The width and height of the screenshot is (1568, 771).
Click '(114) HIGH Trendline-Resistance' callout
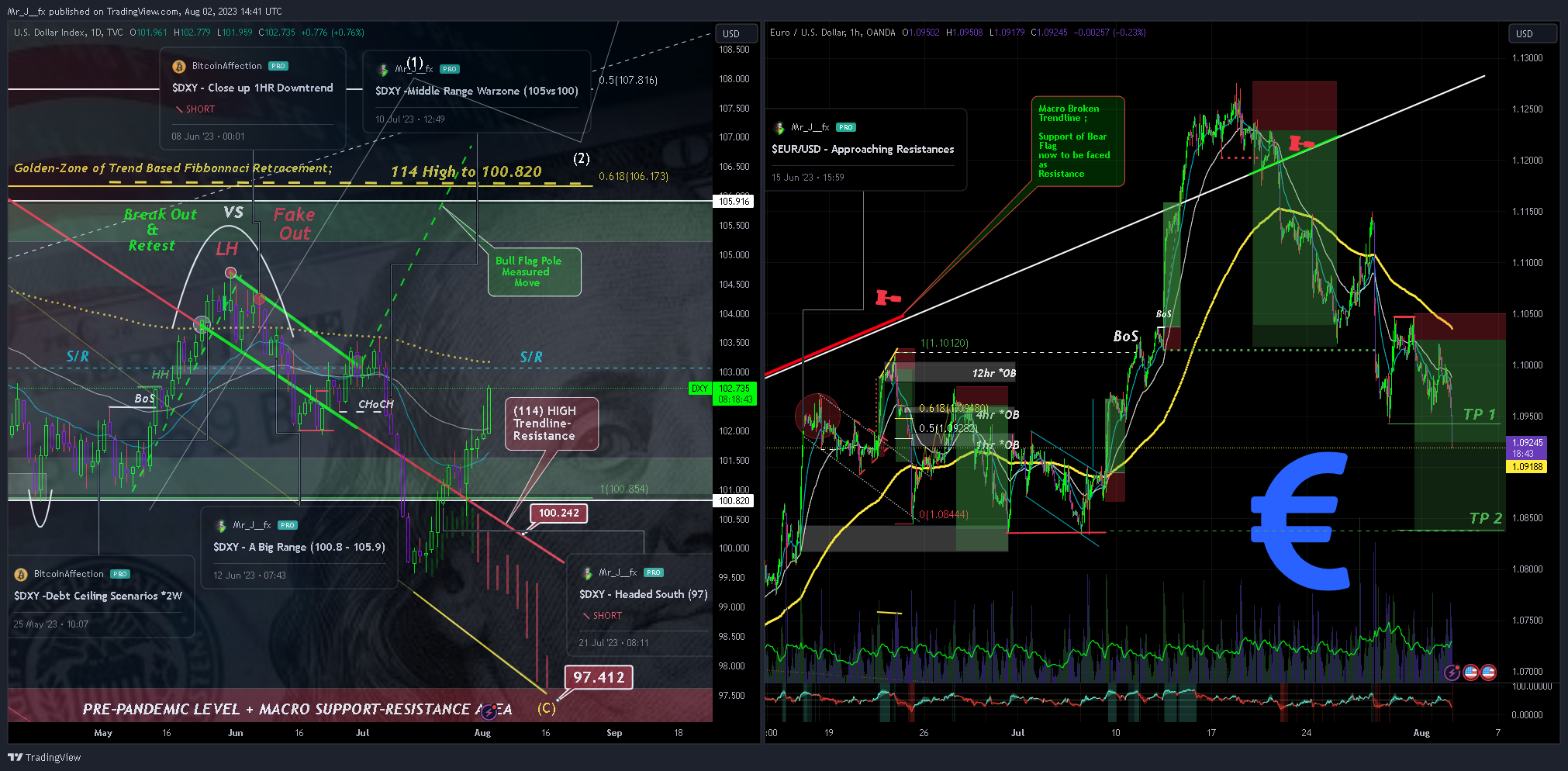tap(551, 424)
